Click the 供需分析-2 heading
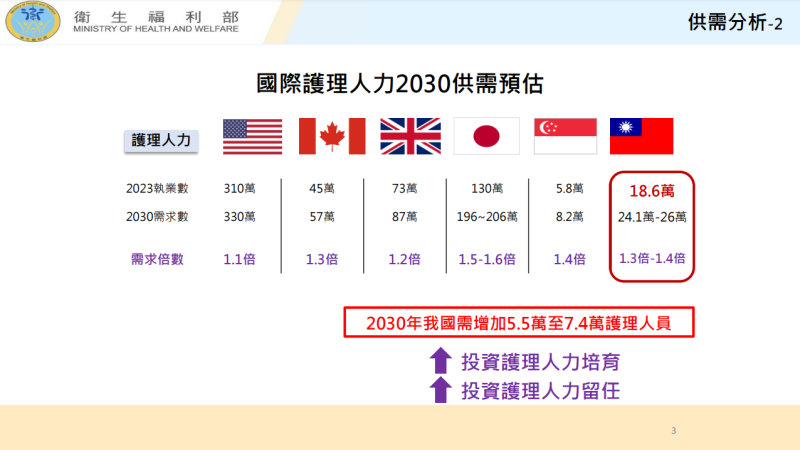The width and height of the screenshot is (800, 450). click(x=735, y=23)
